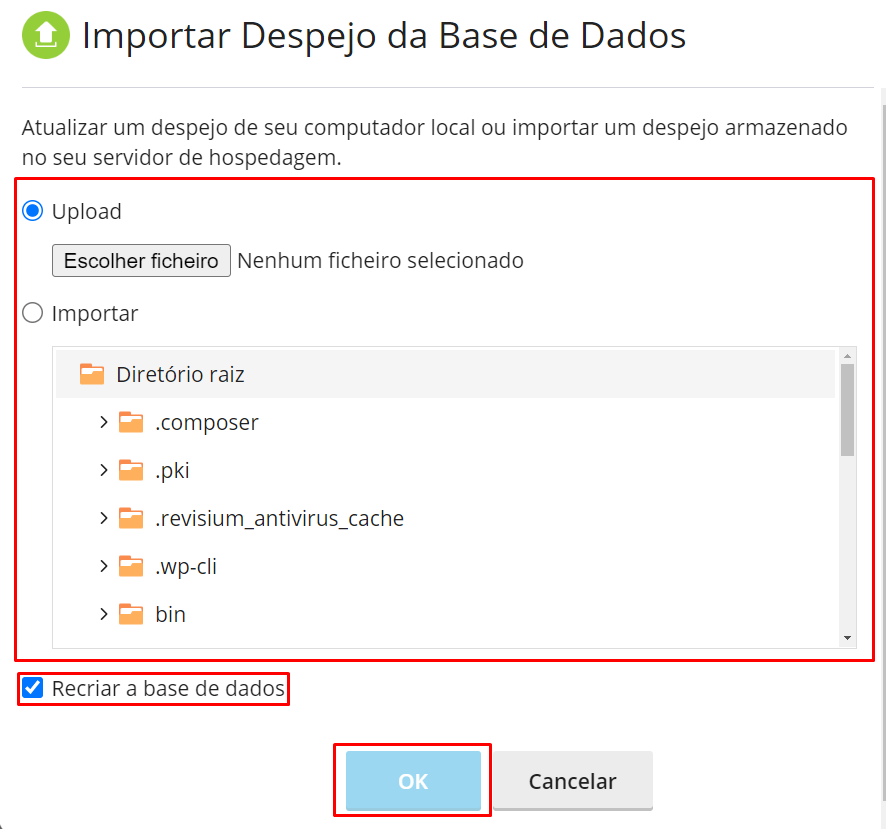Select the Diretório raiz tree item

point(180,375)
